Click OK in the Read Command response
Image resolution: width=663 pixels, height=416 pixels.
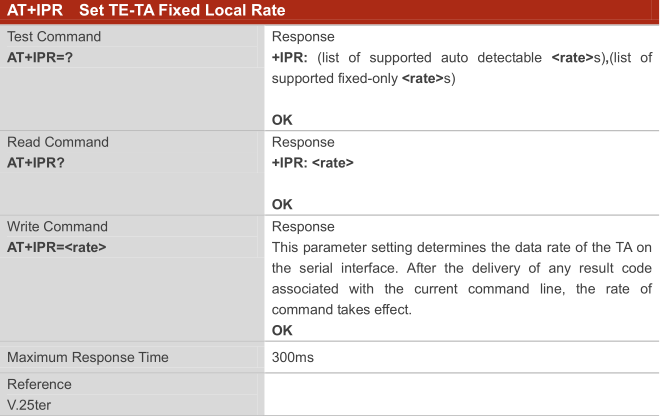(x=282, y=204)
